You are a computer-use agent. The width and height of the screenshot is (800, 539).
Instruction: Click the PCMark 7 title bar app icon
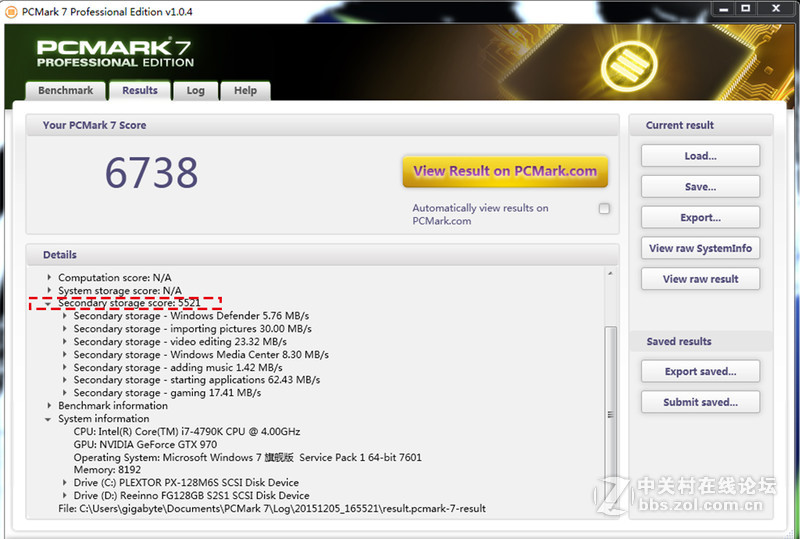(x=11, y=11)
